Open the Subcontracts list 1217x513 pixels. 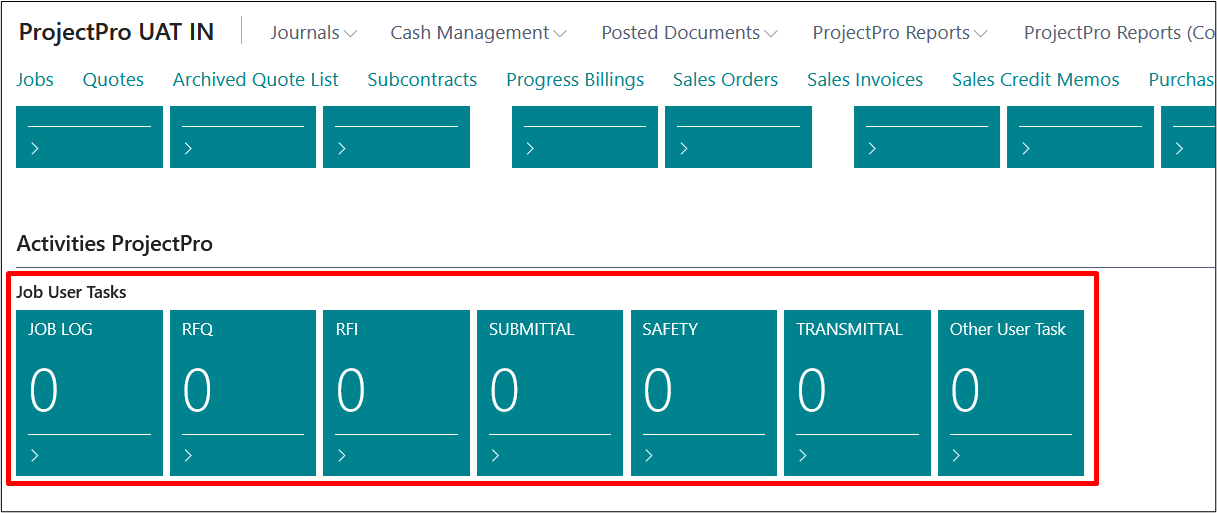click(x=422, y=80)
